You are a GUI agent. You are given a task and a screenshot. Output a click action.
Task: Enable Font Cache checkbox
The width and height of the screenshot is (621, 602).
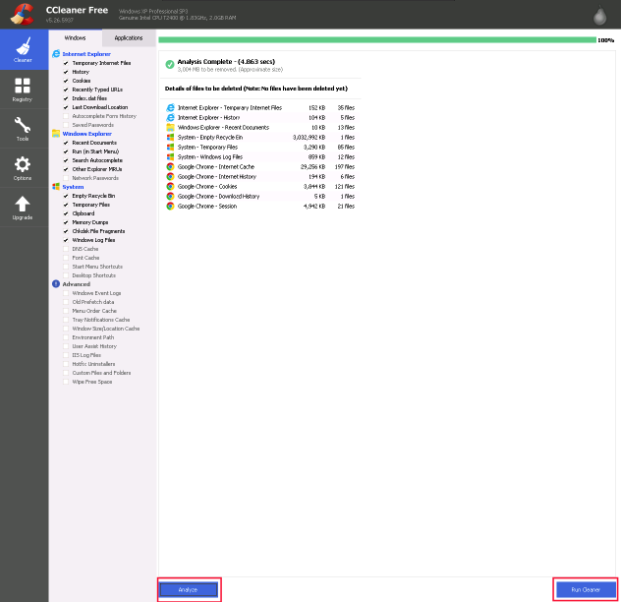66,257
